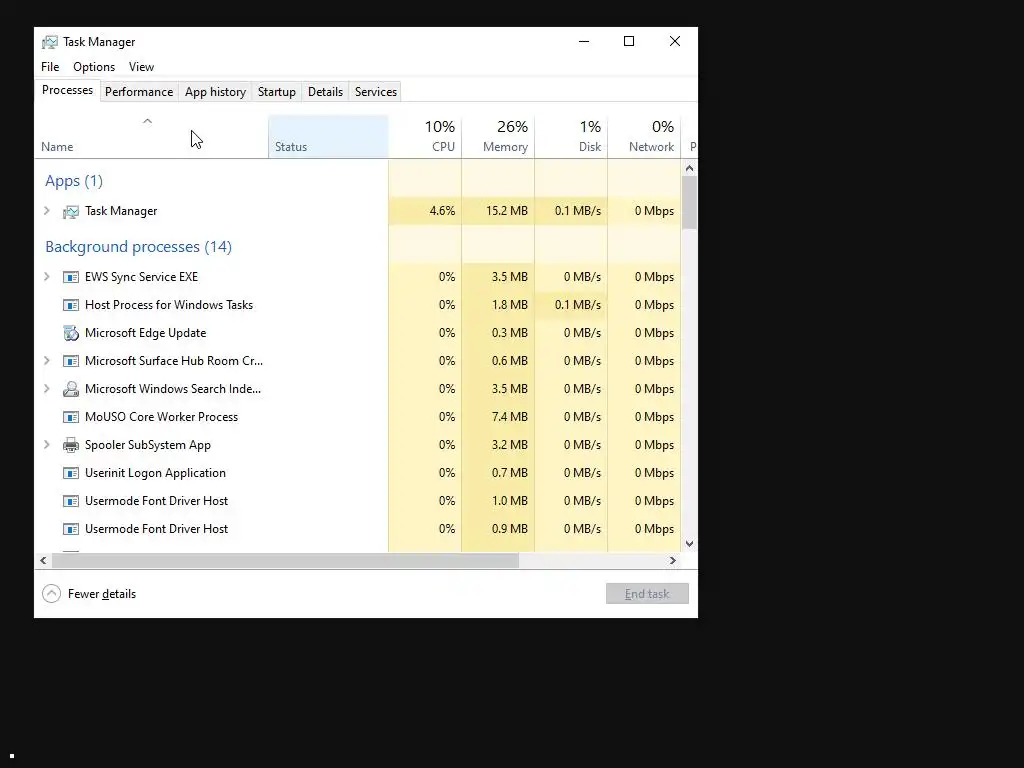
Task: Select the MoUSO Core Worker Process name
Action: pyautogui.click(x=161, y=417)
